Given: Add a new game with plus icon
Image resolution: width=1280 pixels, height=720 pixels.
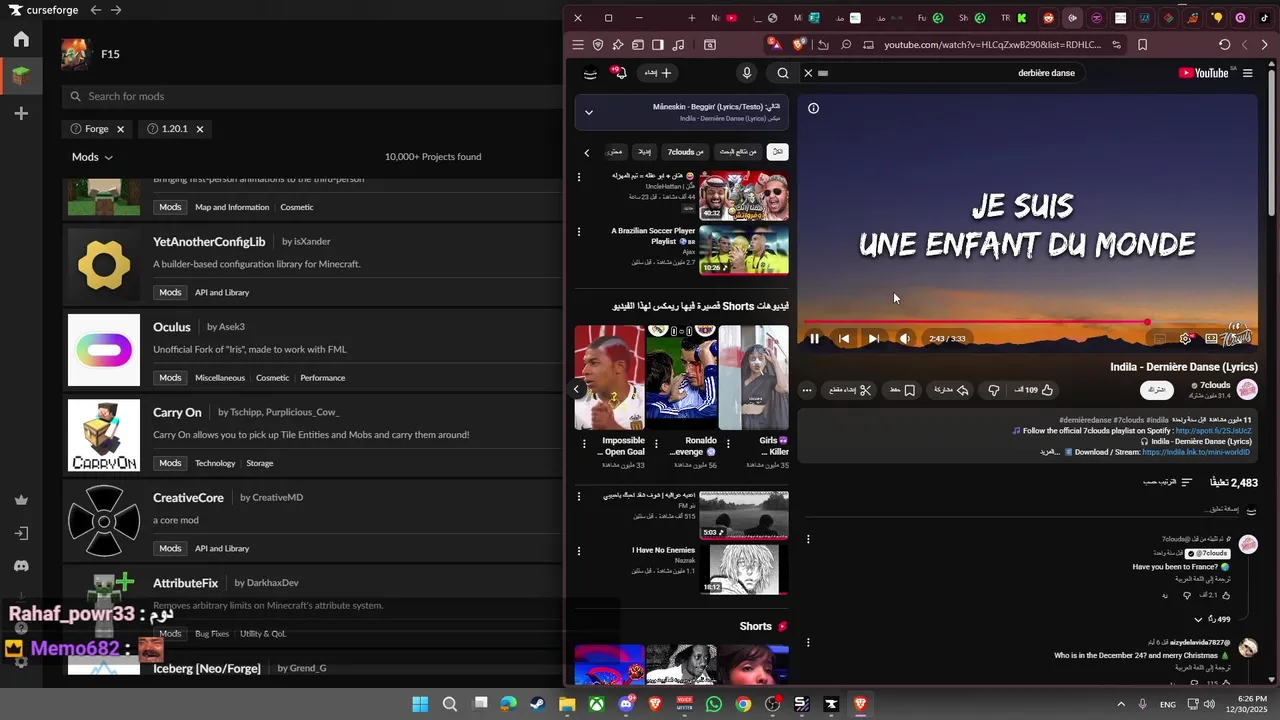Looking at the screenshot, I should pyautogui.click(x=21, y=114).
